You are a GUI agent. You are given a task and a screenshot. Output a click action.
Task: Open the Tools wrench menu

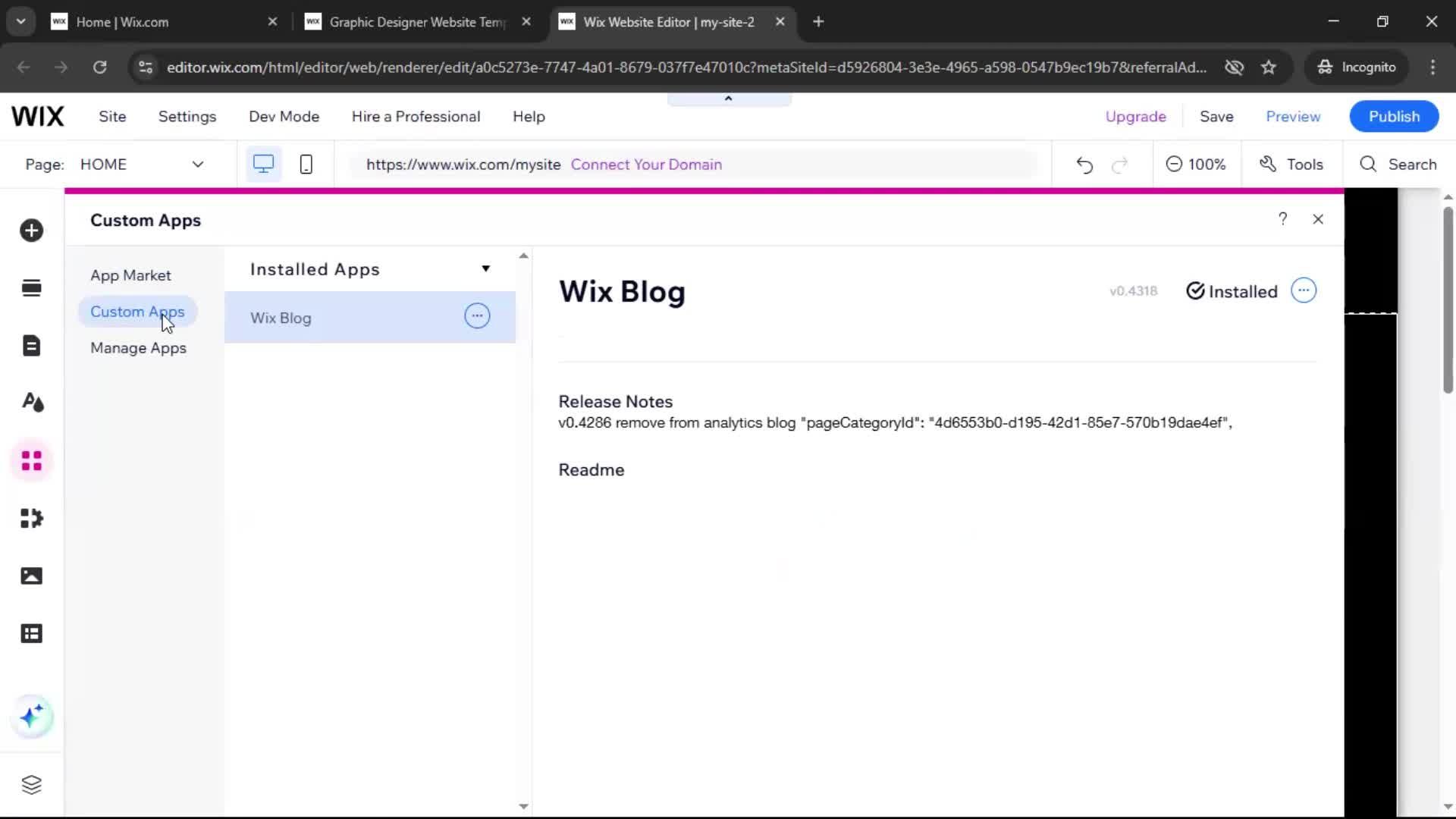tap(1291, 165)
